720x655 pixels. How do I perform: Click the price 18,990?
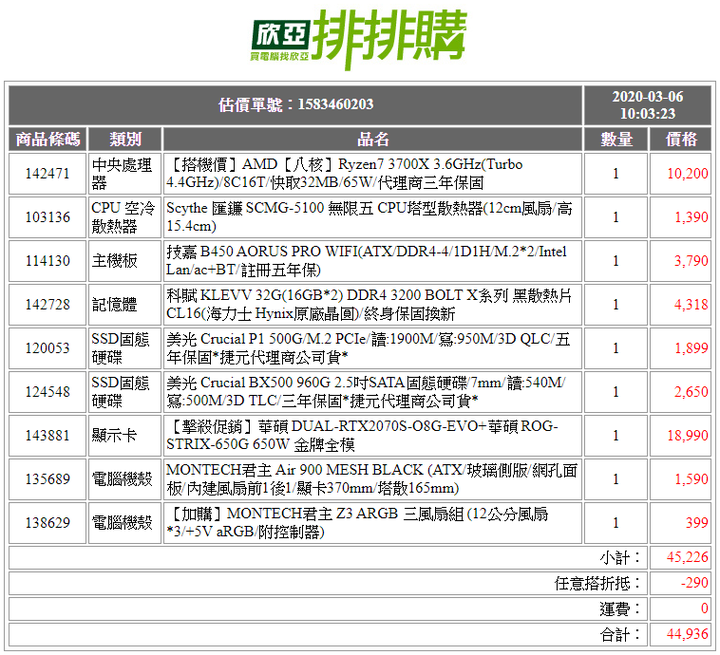[x=687, y=435]
